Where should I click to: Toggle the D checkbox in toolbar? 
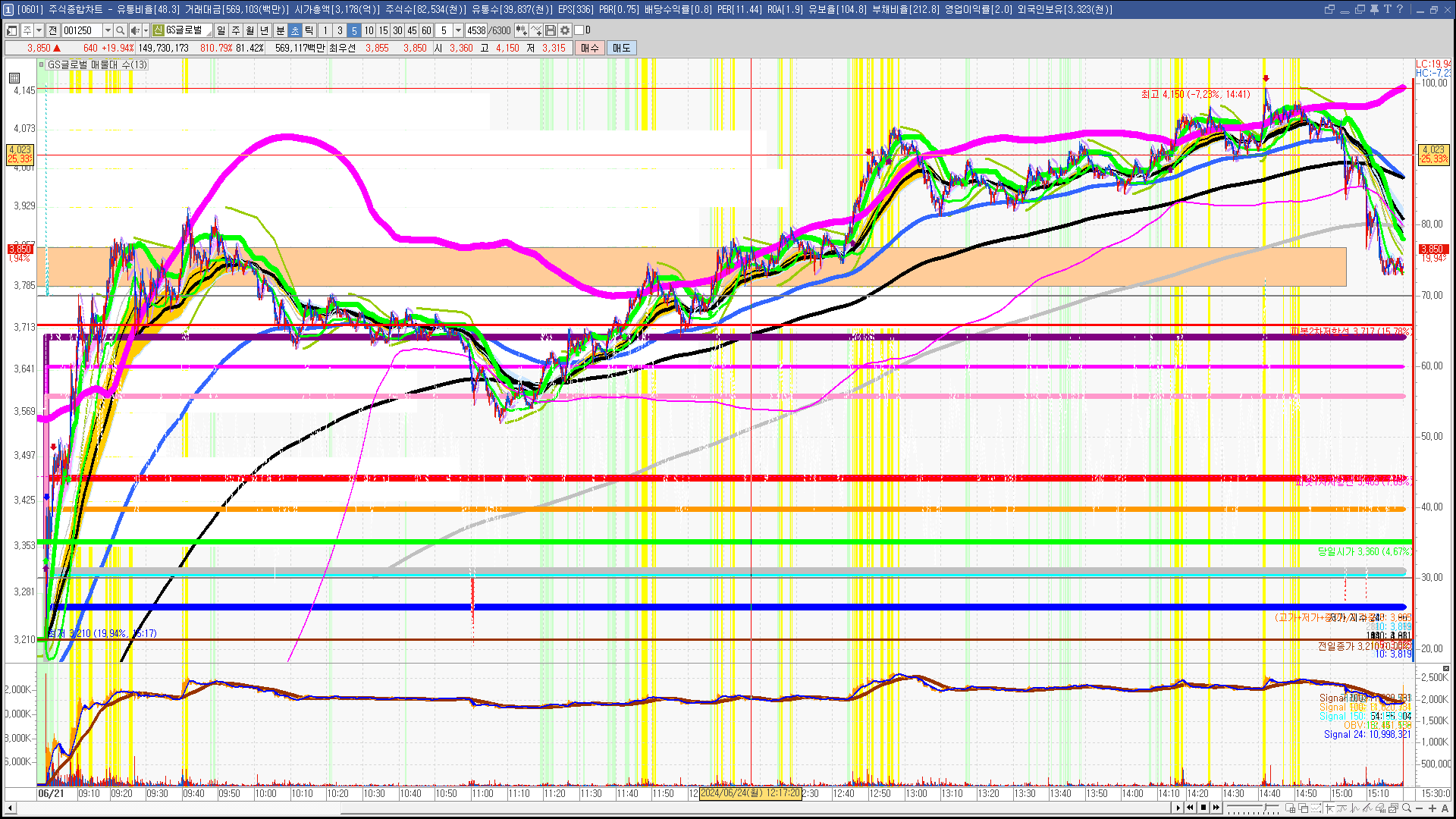(579, 30)
